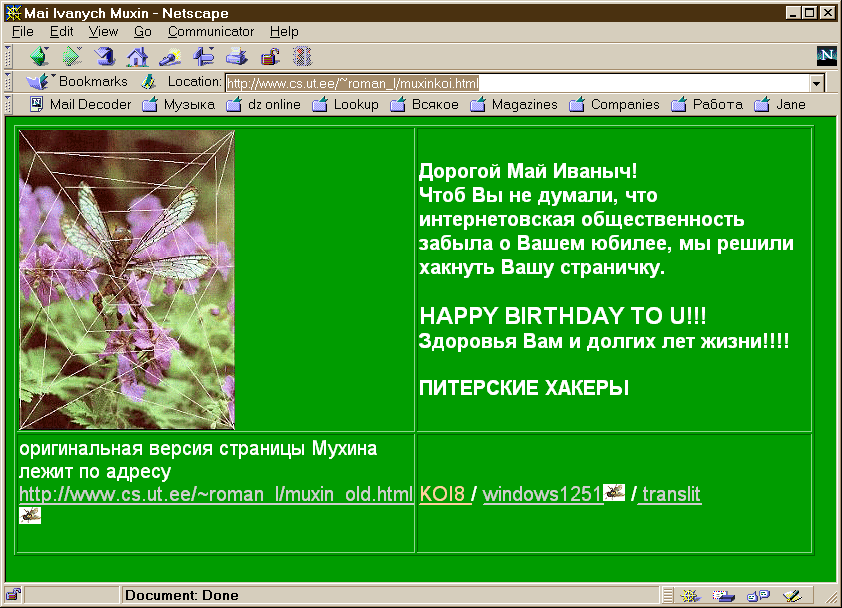
Task: Open the Mail Decoder personal toolbar item
Action: click(x=81, y=104)
